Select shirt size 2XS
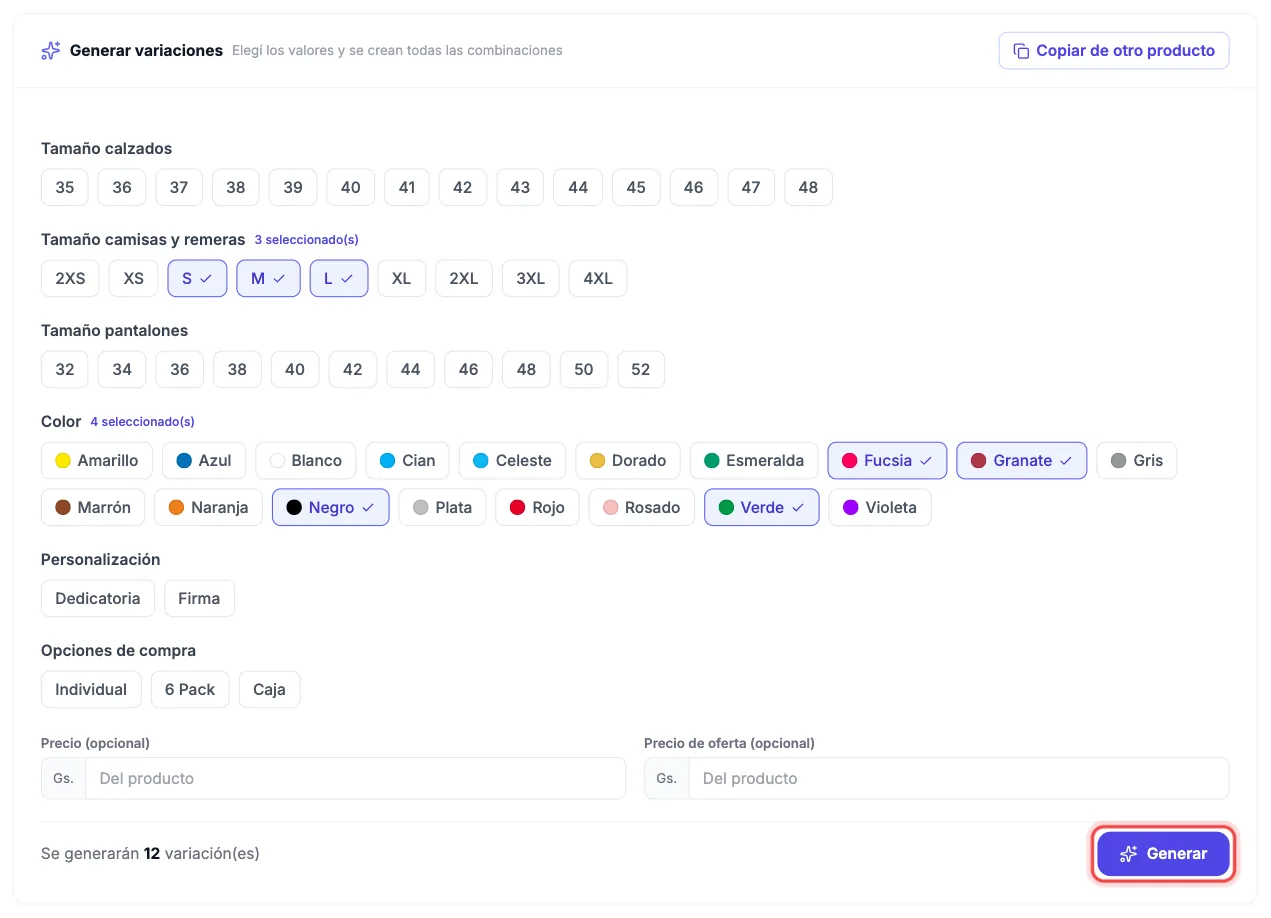 click(x=70, y=279)
